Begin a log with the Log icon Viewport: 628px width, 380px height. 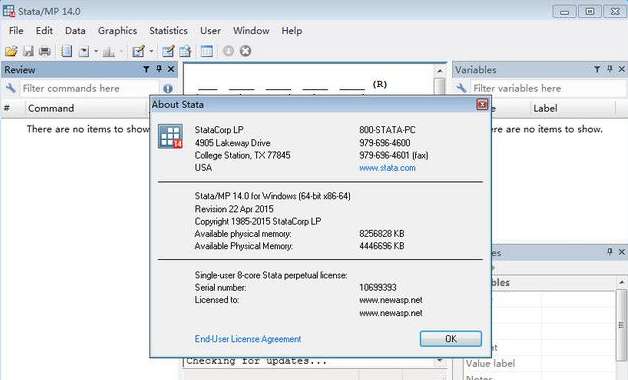pos(66,51)
